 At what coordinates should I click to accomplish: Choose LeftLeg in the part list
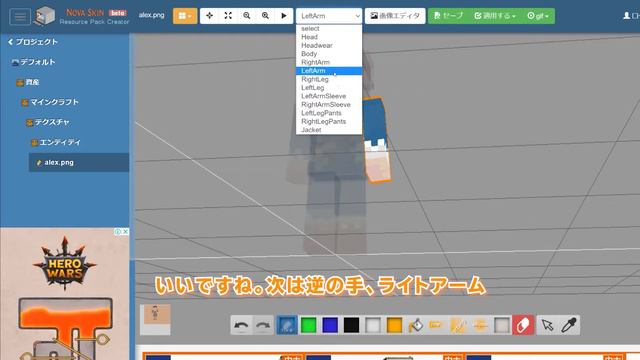329,88
